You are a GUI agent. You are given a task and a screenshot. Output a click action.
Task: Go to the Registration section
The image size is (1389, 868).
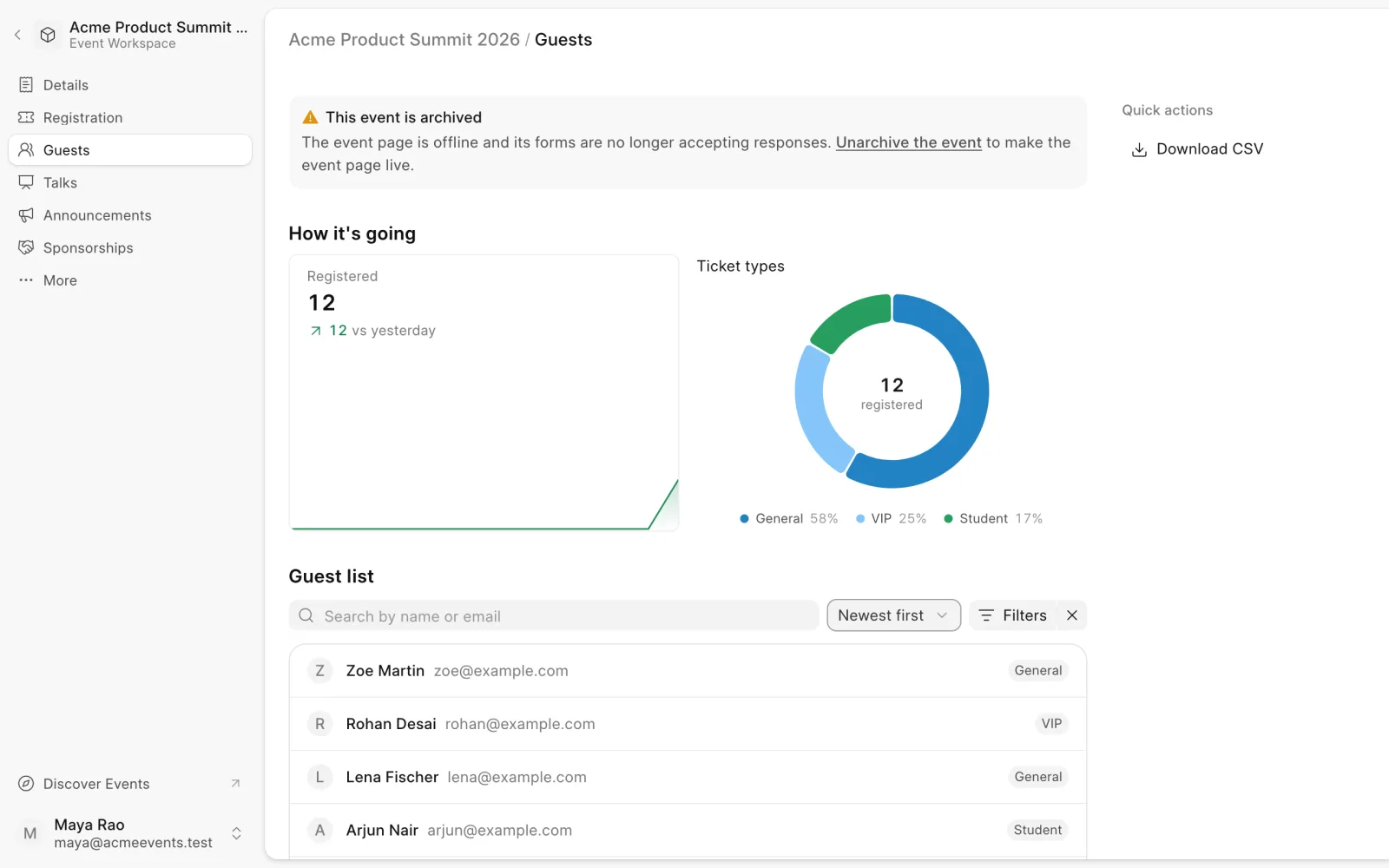(x=130, y=117)
